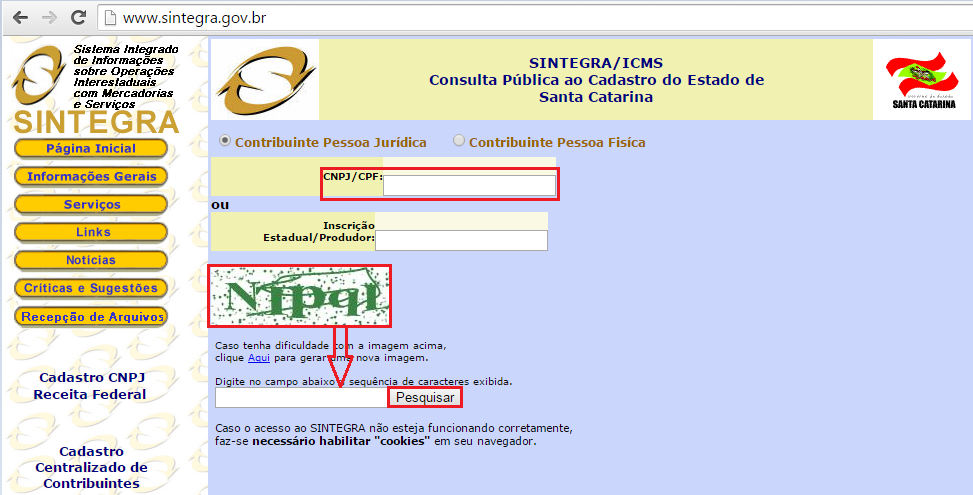Open the Links menu button

91,232
